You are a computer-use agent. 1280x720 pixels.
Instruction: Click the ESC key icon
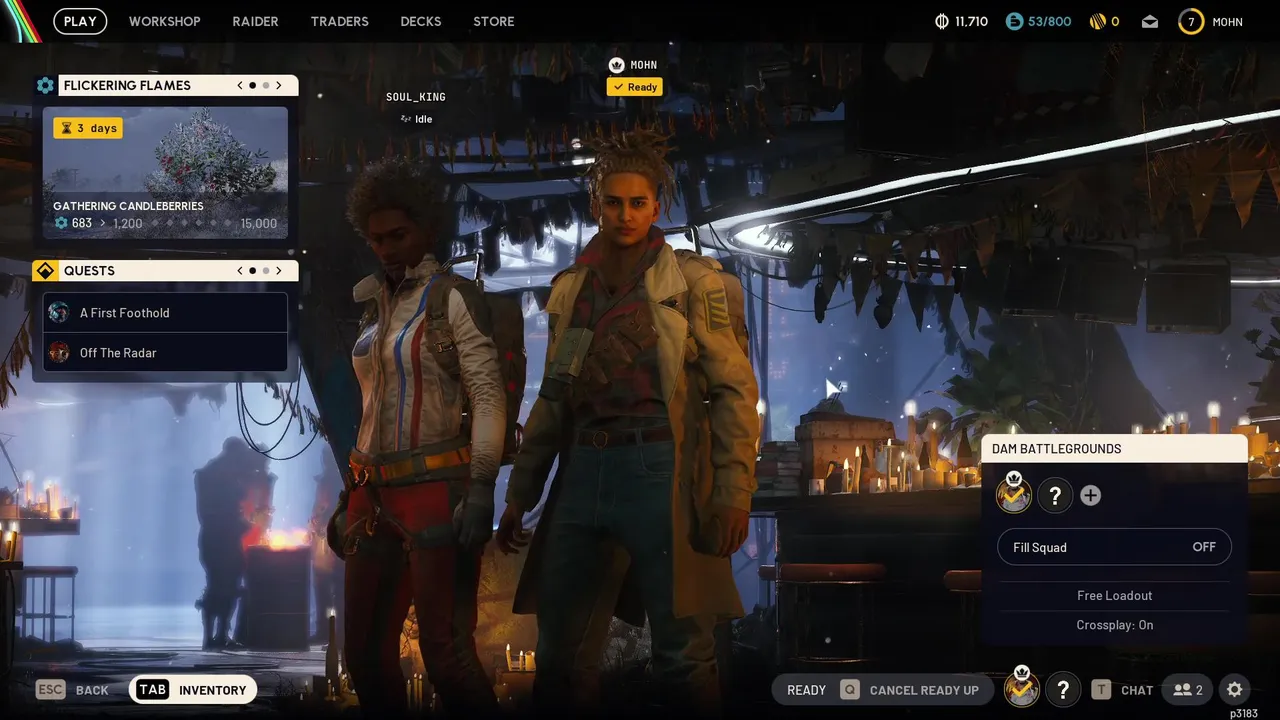[50, 690]
